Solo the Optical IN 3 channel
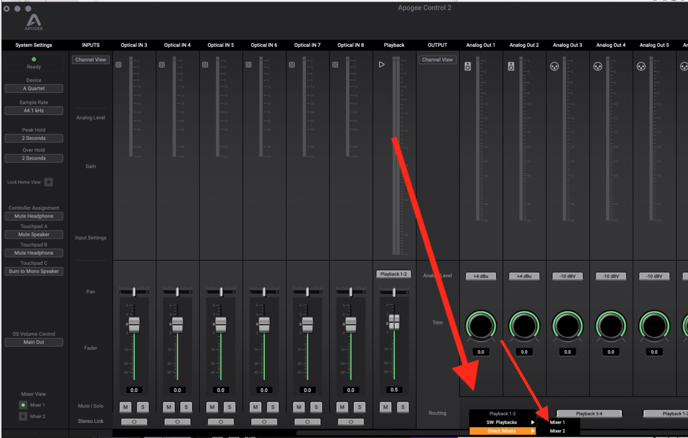 point(143,407)
